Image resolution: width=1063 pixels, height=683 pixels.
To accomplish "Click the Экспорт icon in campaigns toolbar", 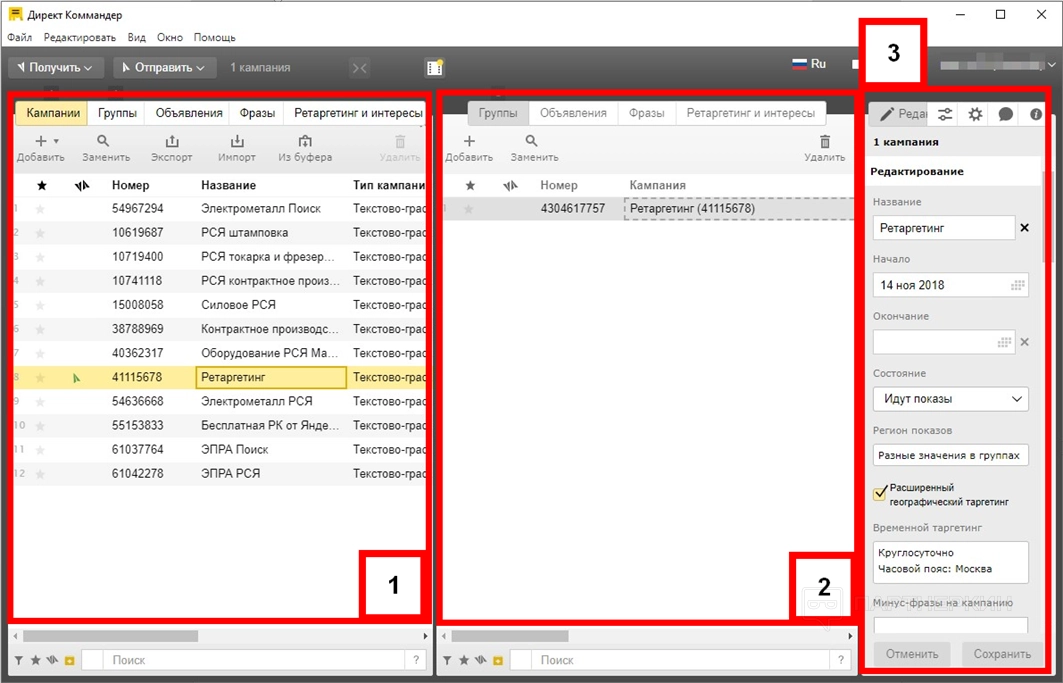I will 172,141.
